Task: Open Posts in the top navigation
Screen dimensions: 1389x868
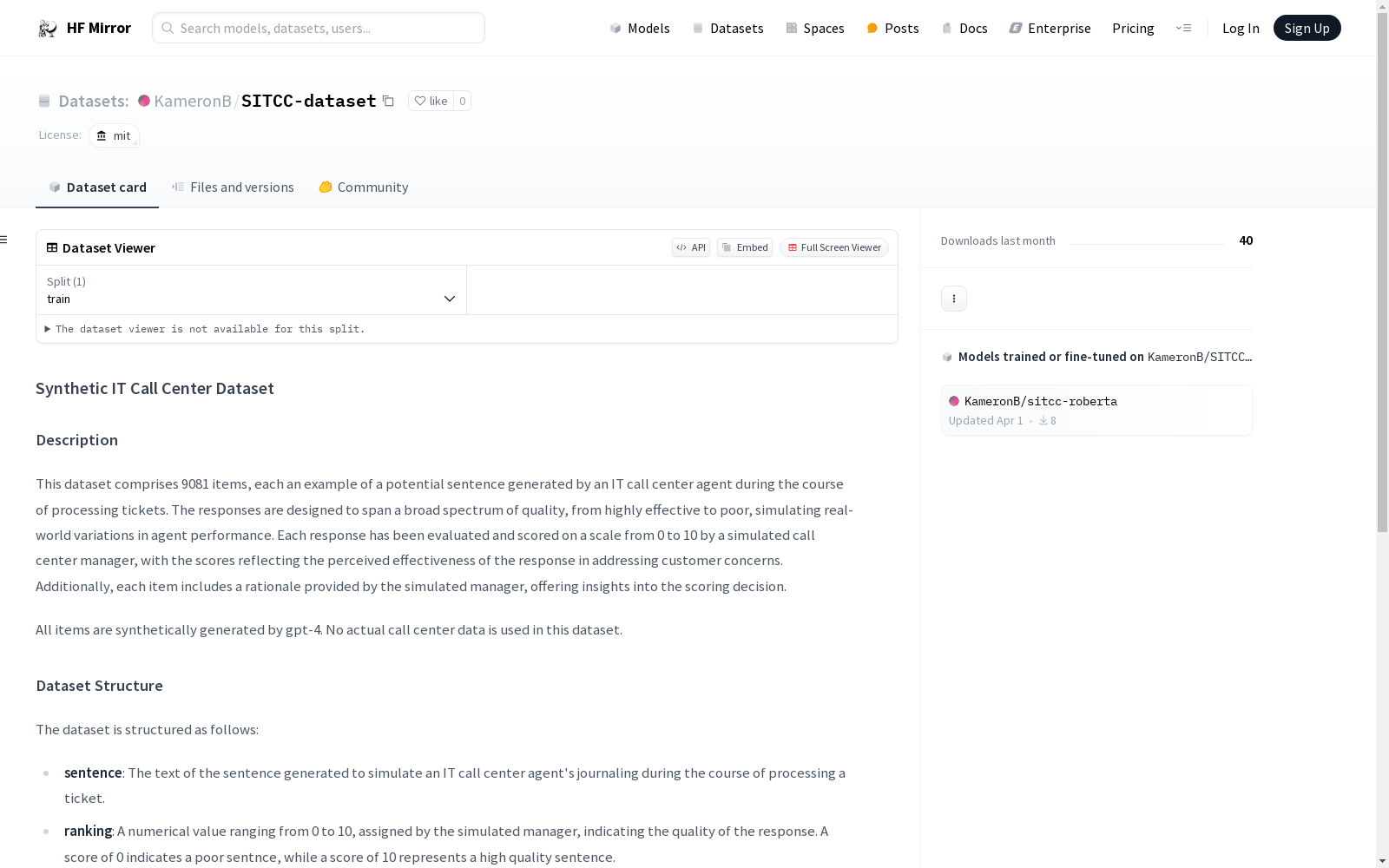Action: click(892, 29)
